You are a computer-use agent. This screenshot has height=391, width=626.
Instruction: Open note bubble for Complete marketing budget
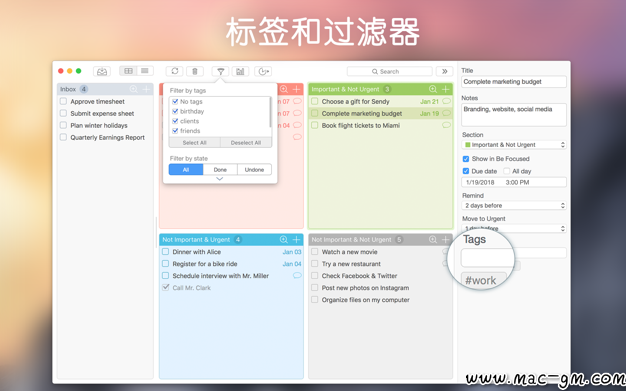pos(446,113)
